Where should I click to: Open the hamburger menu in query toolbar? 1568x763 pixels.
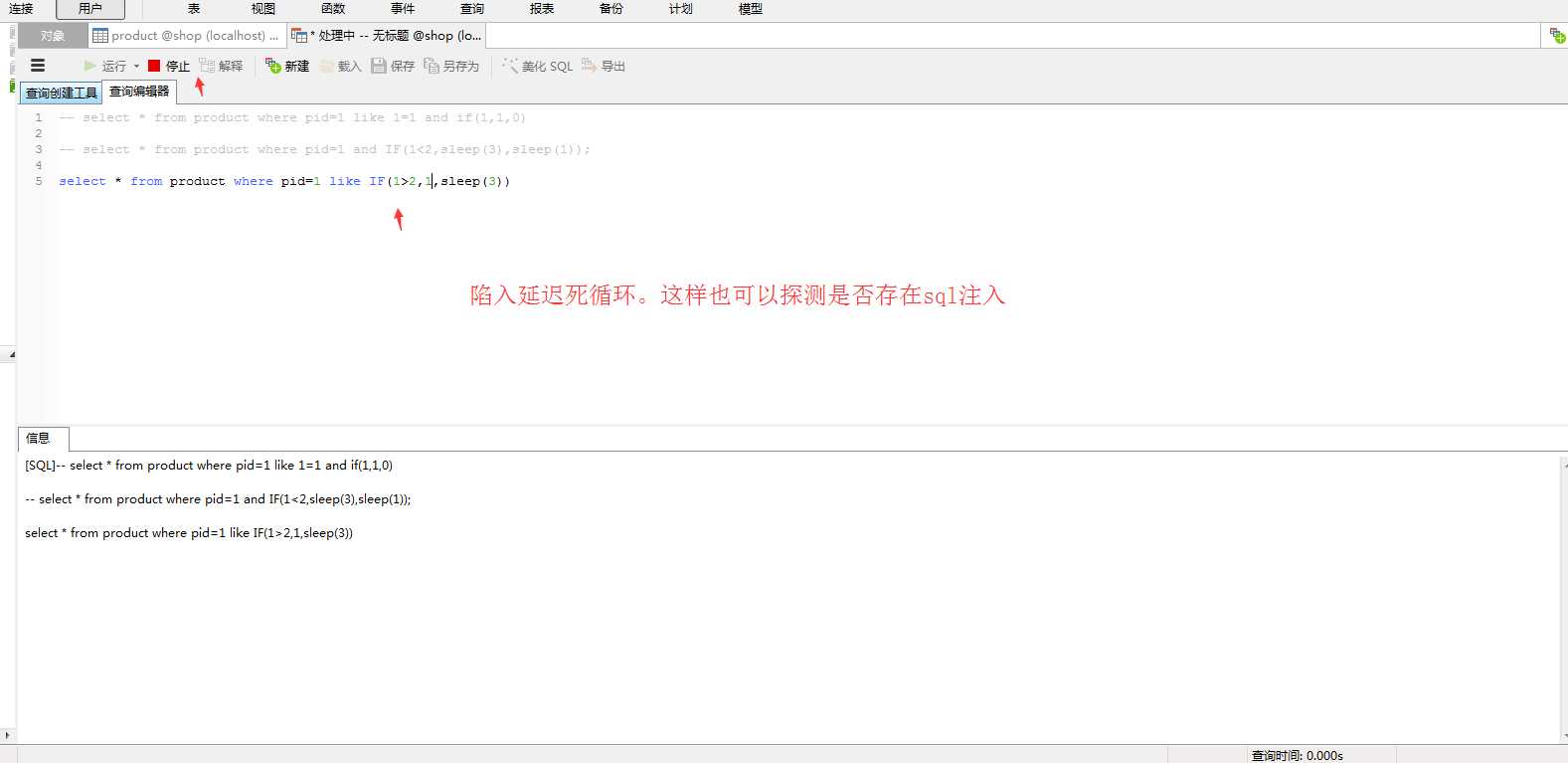38,66
